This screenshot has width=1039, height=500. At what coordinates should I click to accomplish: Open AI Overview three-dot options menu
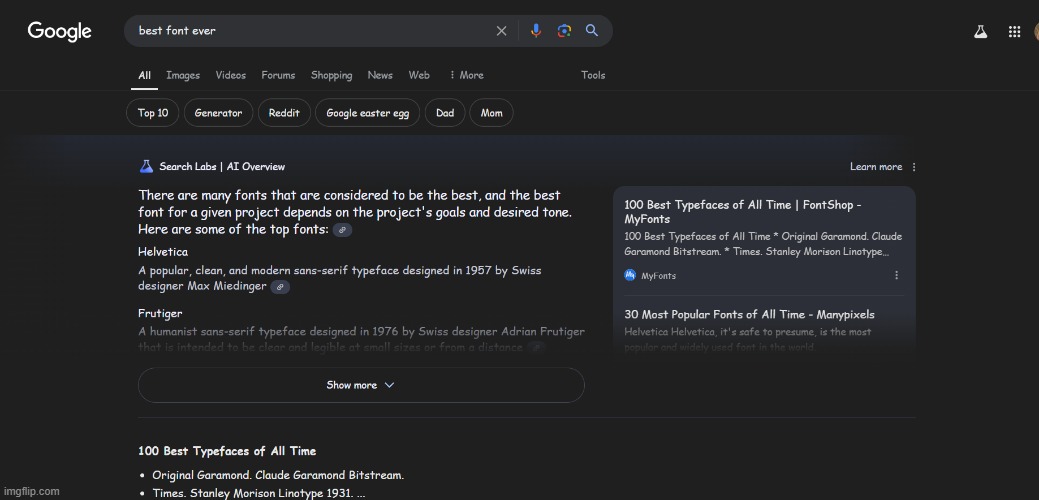point(914,167)
